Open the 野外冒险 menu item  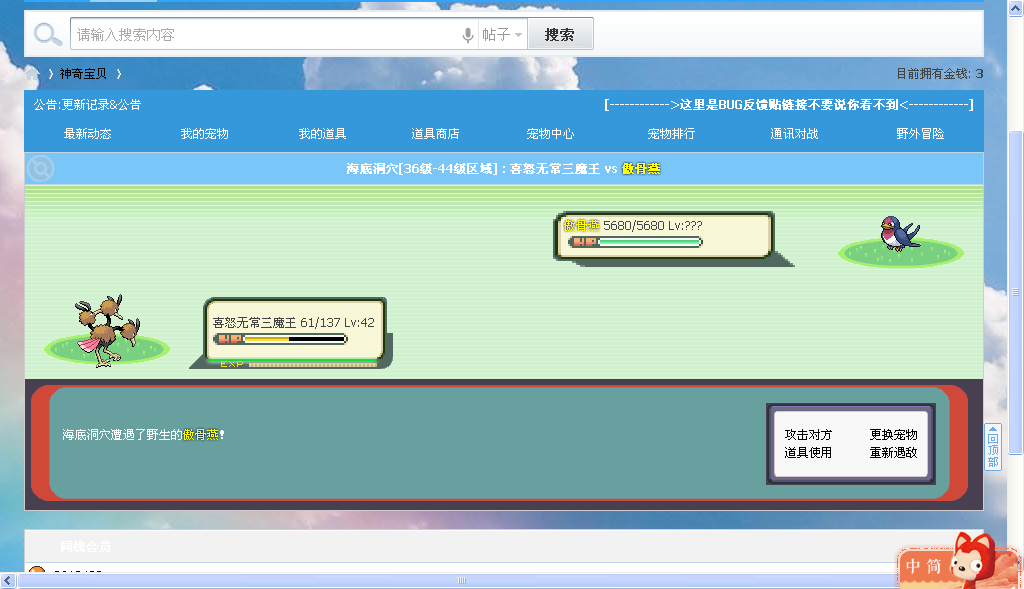920,134
